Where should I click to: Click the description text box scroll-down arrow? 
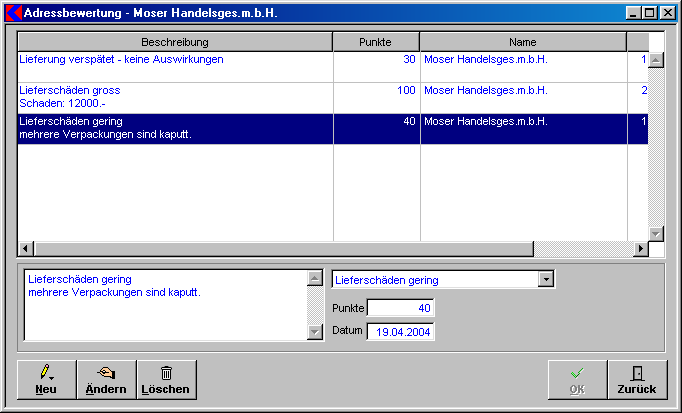(x=314, y=334)
